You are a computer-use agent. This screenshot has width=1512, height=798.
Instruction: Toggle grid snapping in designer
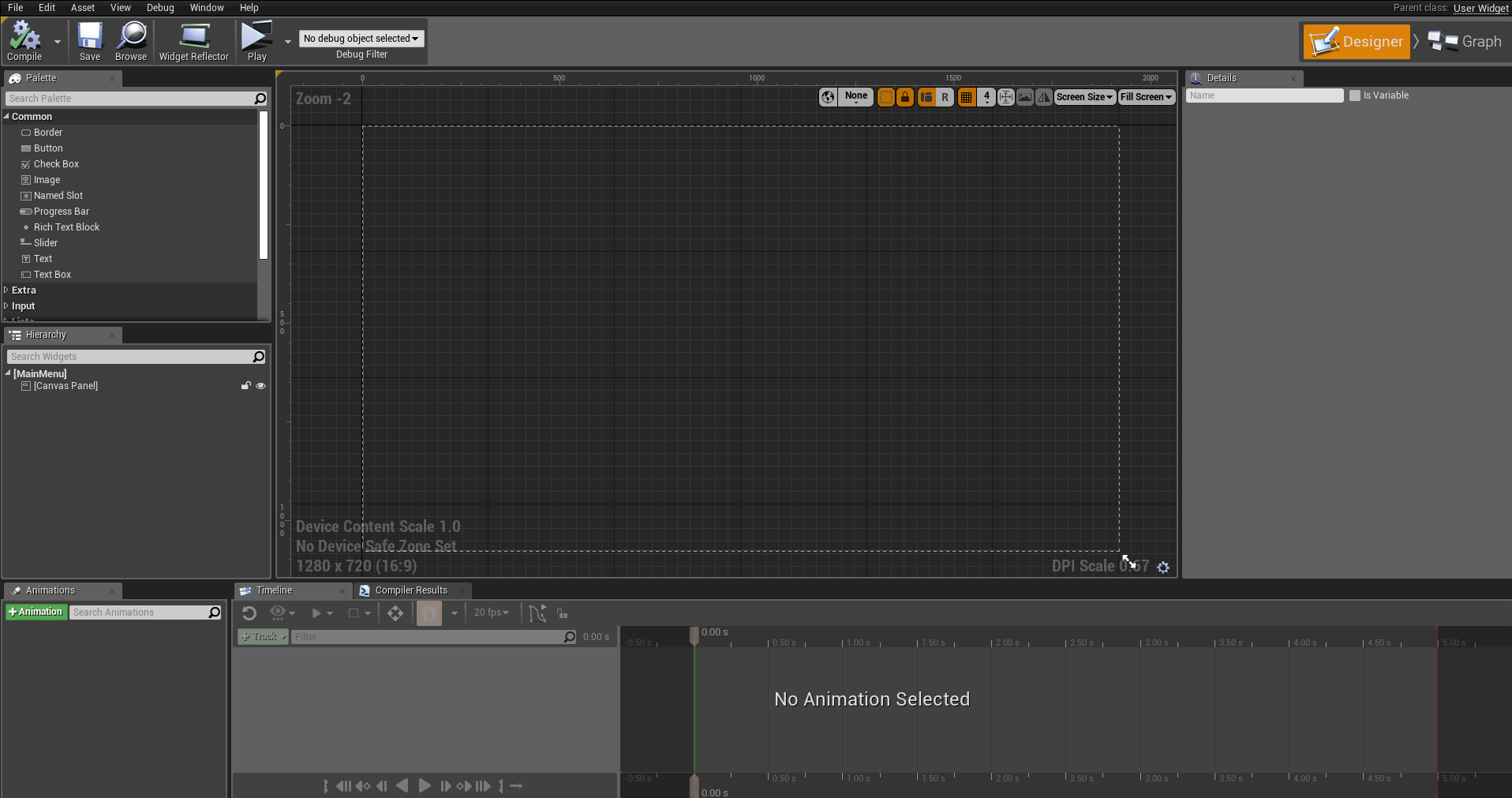click(966, 97)
